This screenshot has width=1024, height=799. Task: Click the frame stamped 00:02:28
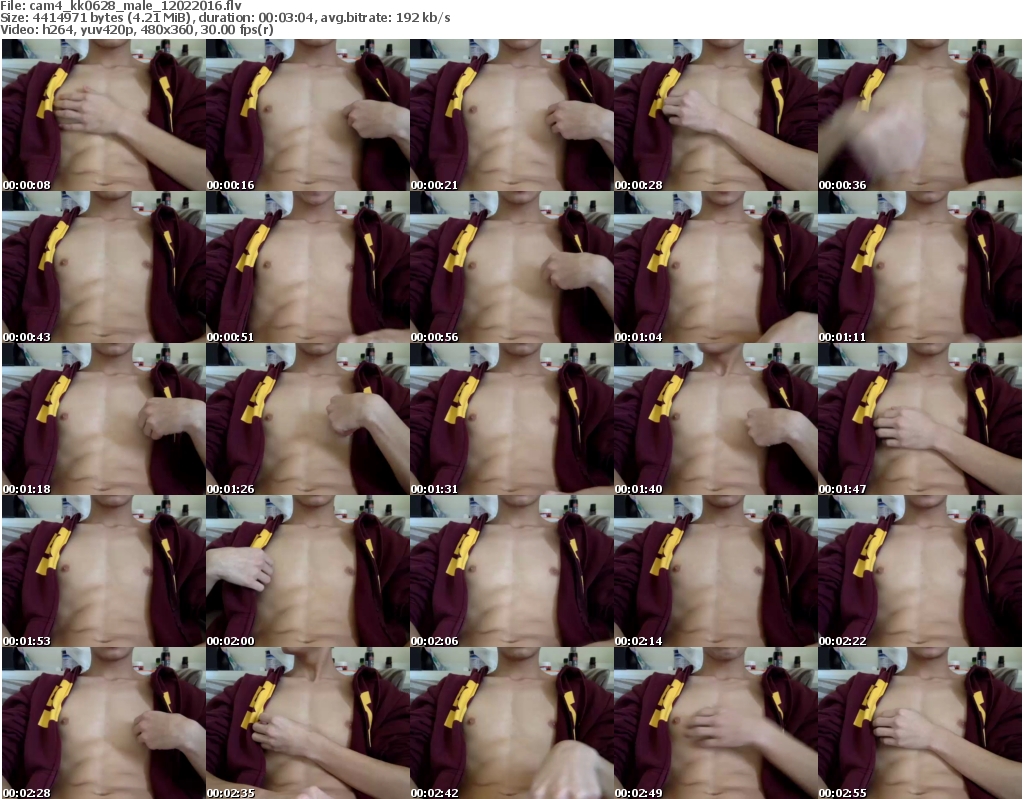[104, 723]
